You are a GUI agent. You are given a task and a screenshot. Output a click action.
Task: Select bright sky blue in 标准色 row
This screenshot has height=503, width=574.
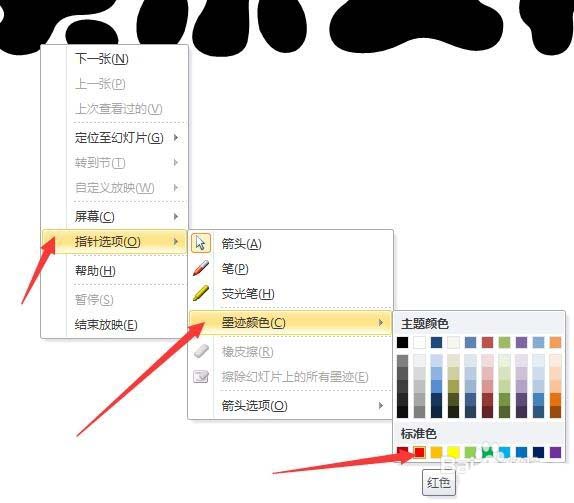click(504, 452)
